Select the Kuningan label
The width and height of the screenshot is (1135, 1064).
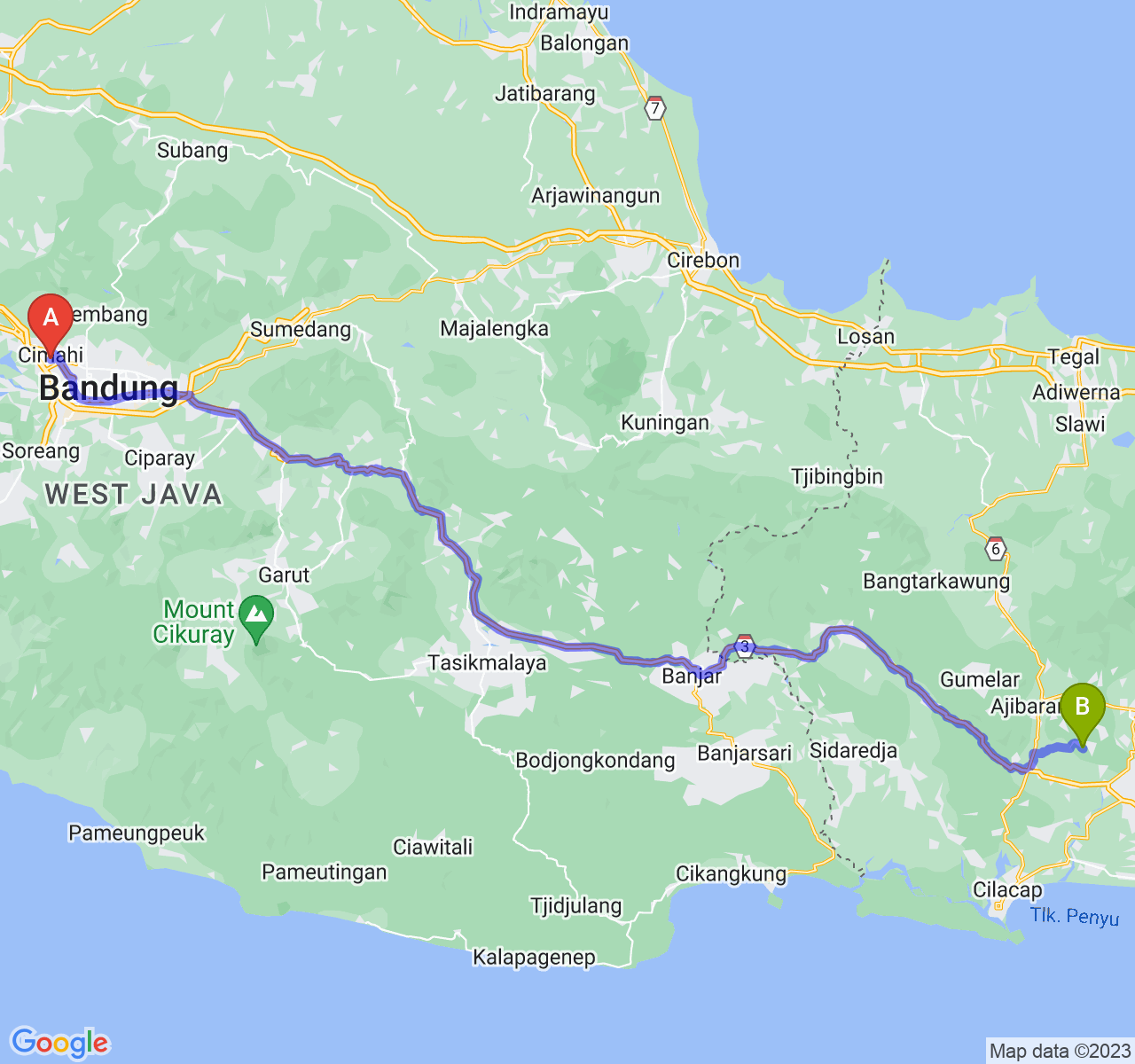[665, 423]
